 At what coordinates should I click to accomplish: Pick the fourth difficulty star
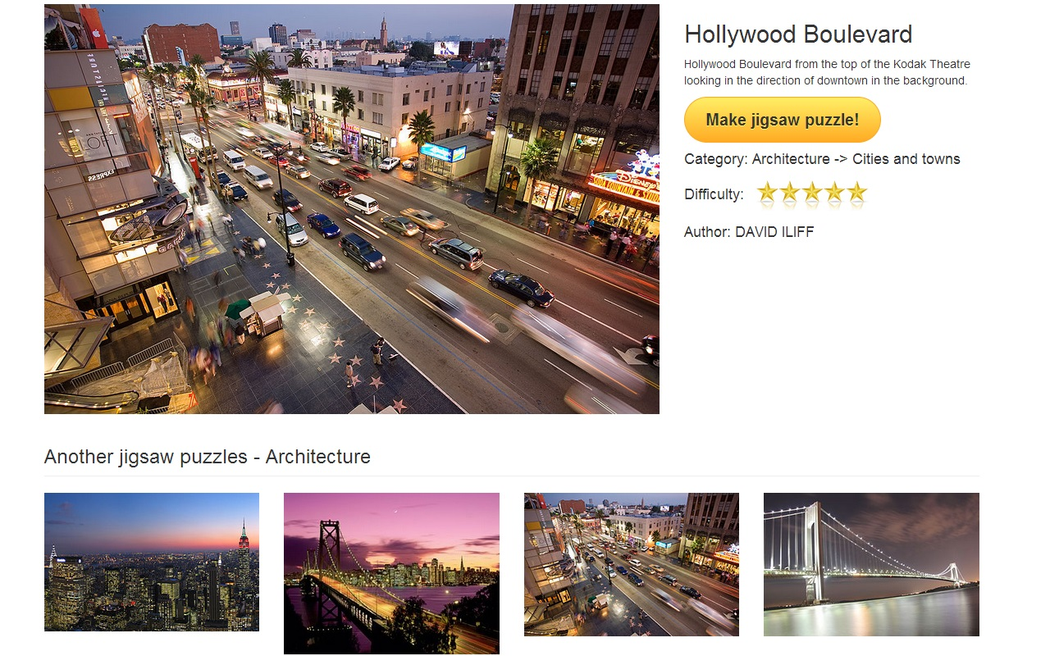(x=834, y=193)
